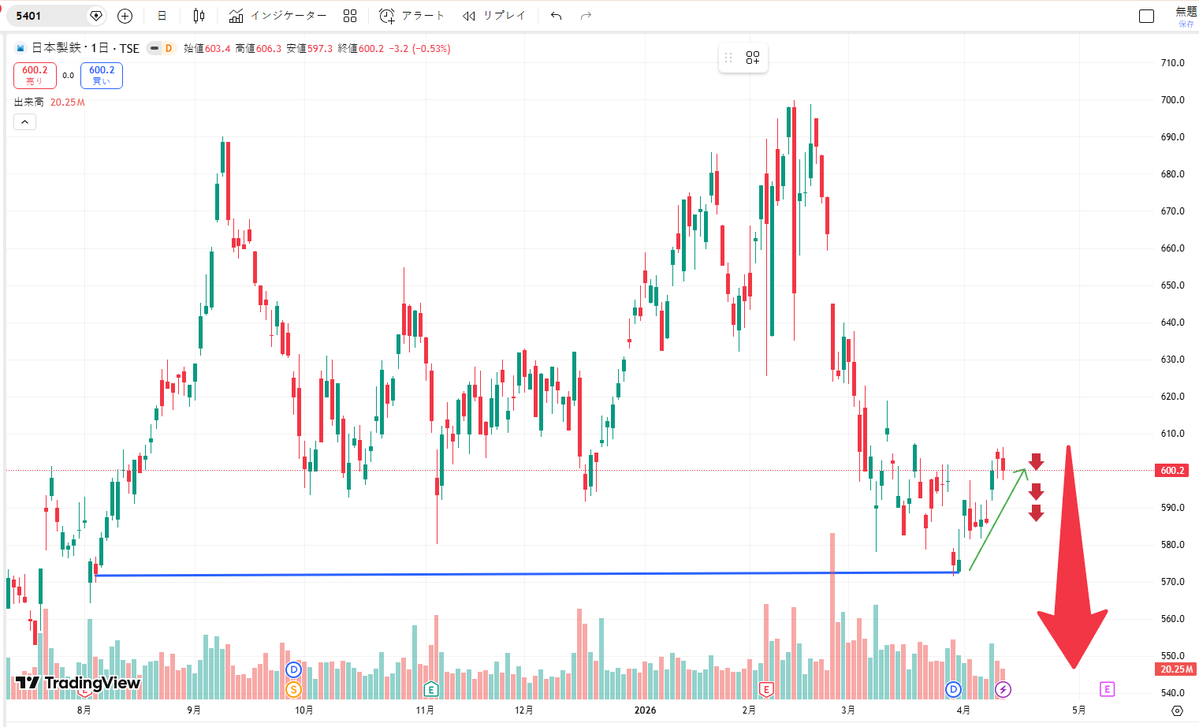Image resolution: width=1199 pixels, height=727 pixels.
Task: Collapse the indicator legend with chevron
Action: 24,122
